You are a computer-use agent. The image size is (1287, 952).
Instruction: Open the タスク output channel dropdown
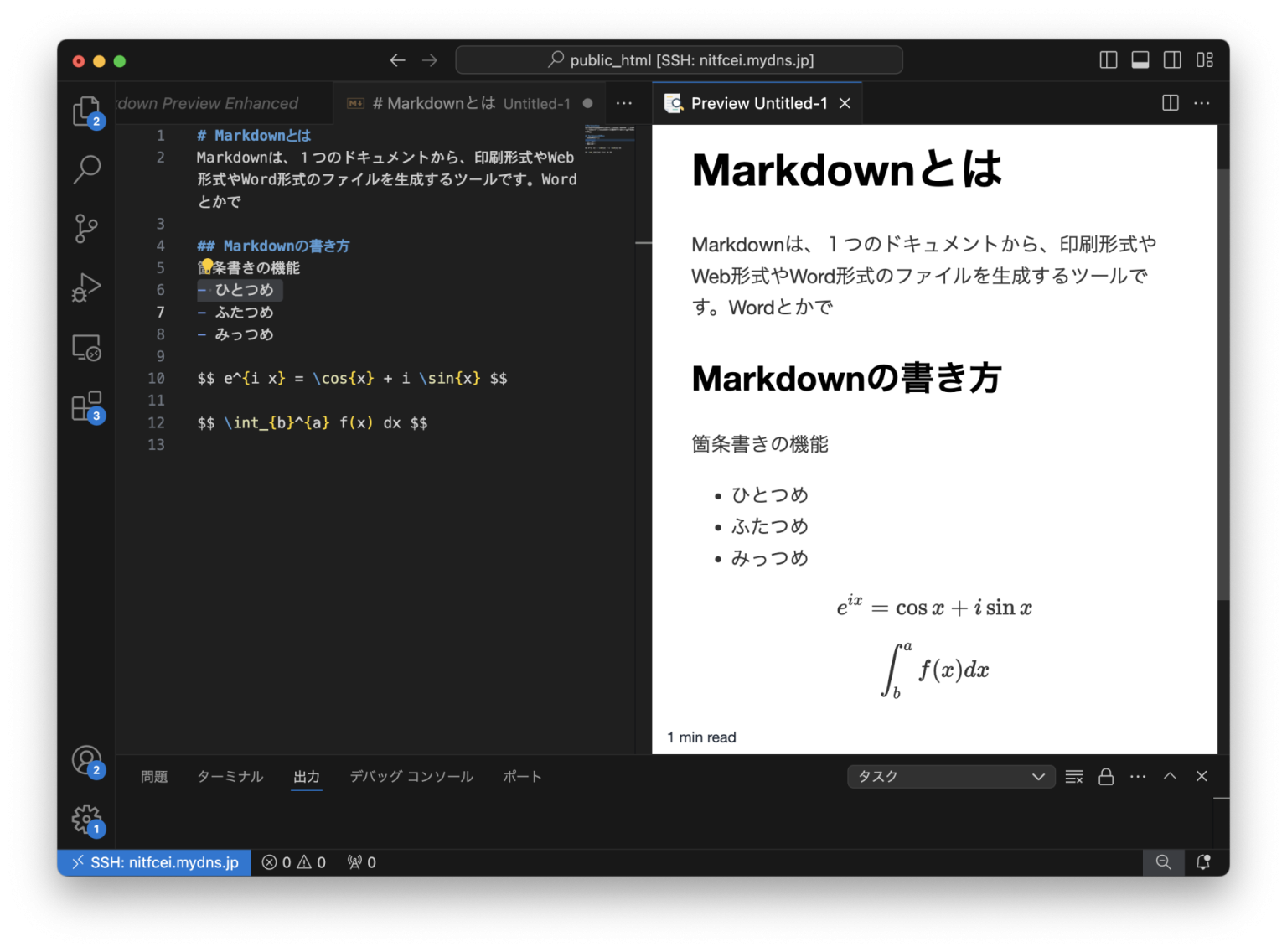point(951,776)
